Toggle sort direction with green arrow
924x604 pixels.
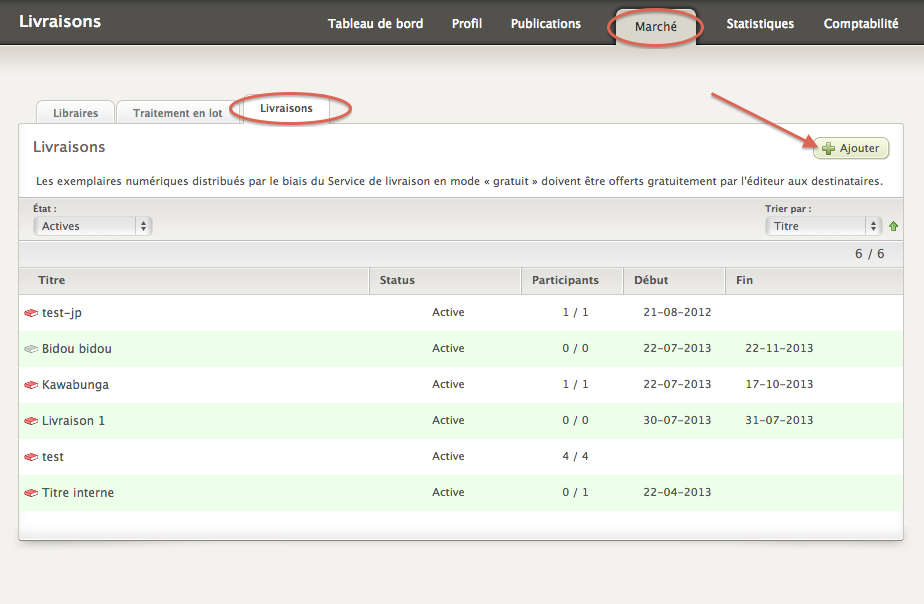click(x=893, y=227)
